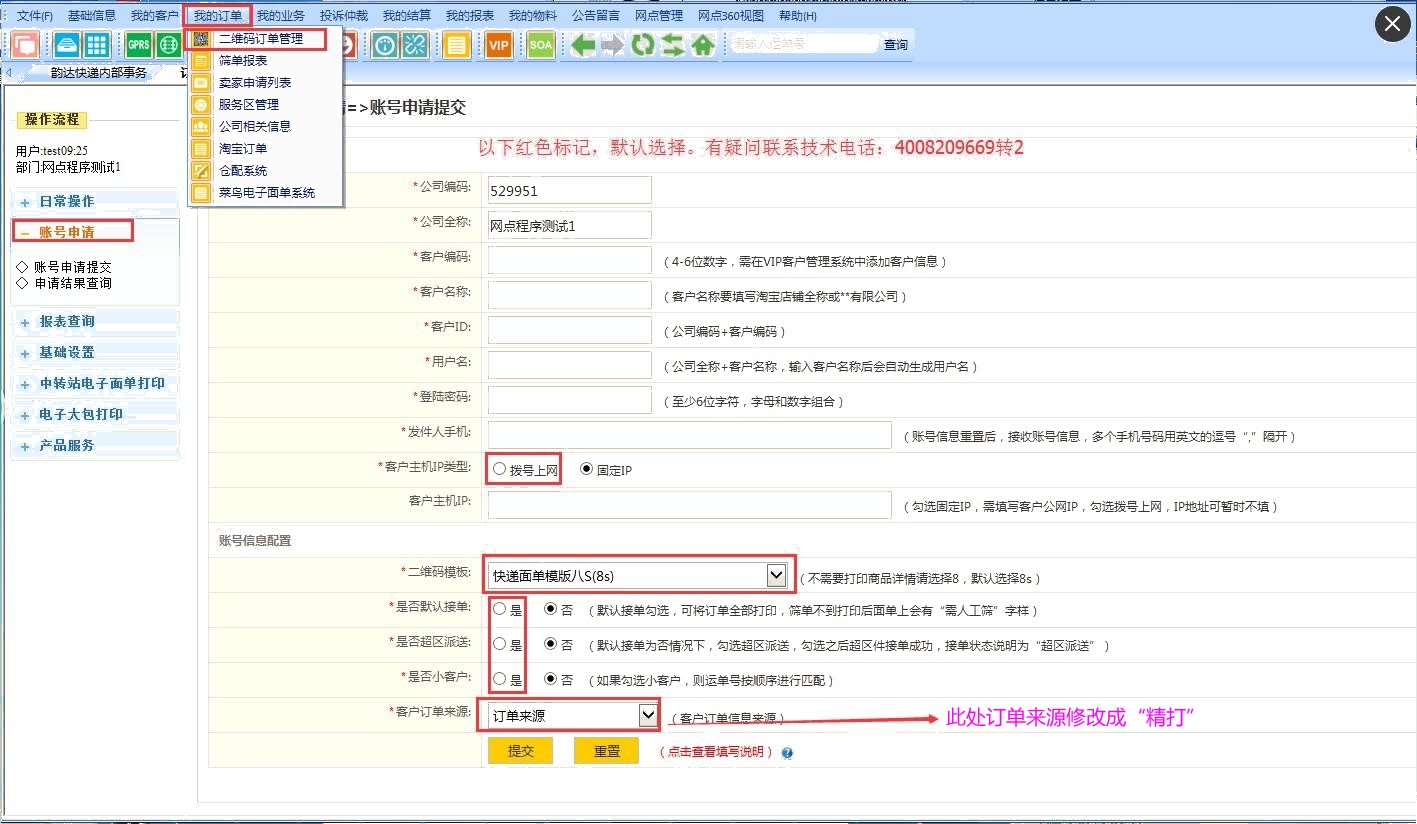Click the 客户名称 input field
Viewport: 1417px width, 824px height.
coord(569,295)
